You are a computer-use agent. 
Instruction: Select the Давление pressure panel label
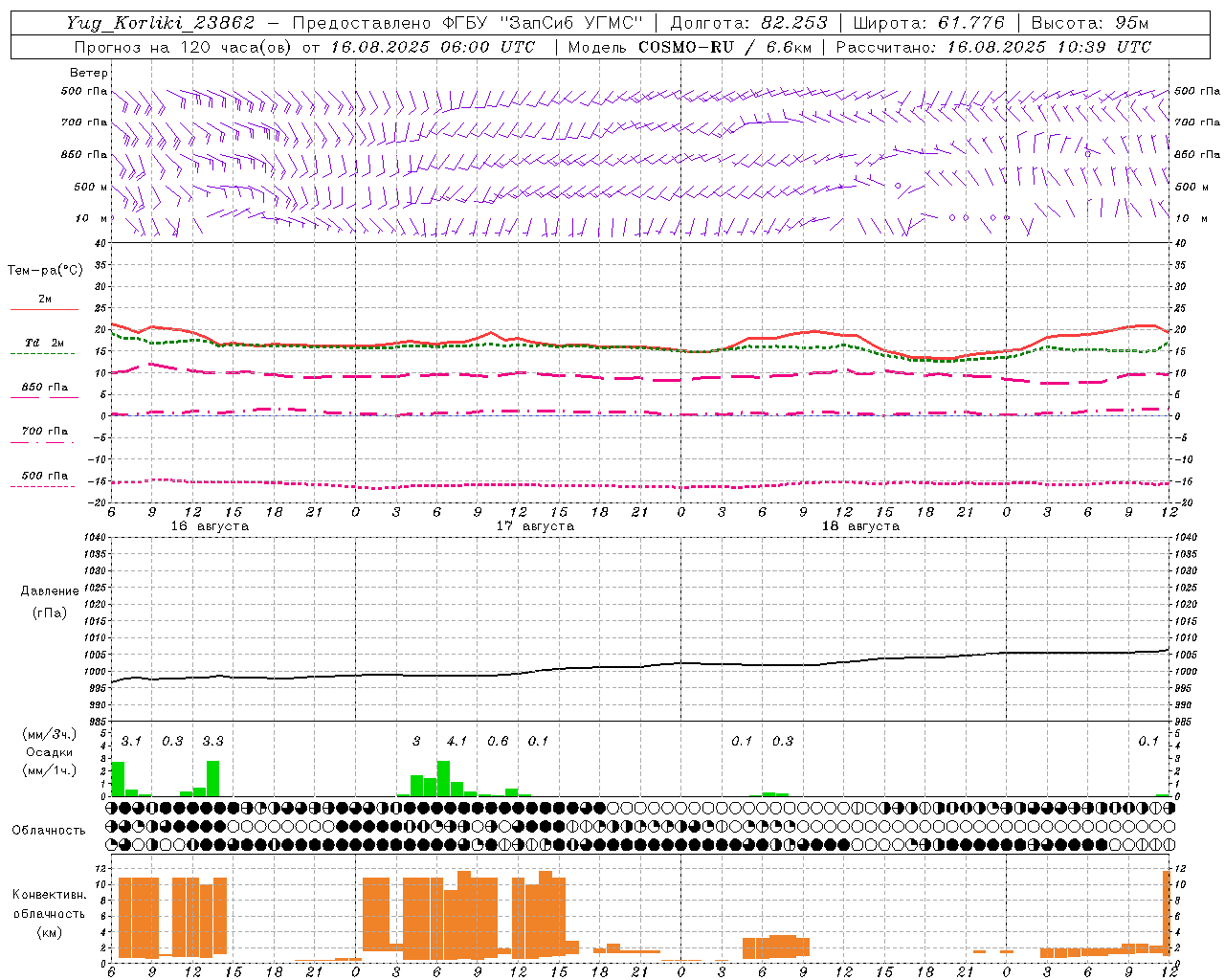[x=50, y=591]
